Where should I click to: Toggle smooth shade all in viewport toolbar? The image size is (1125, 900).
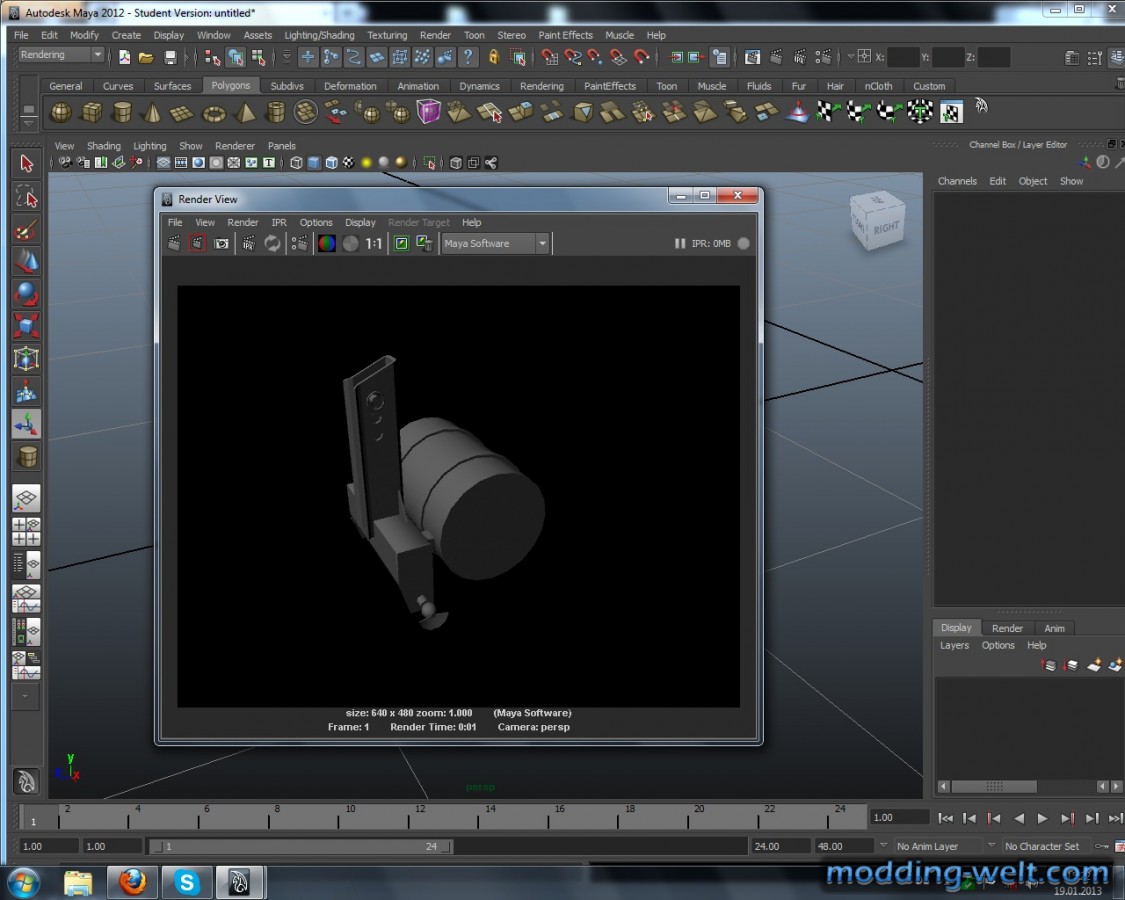(314, 163)
